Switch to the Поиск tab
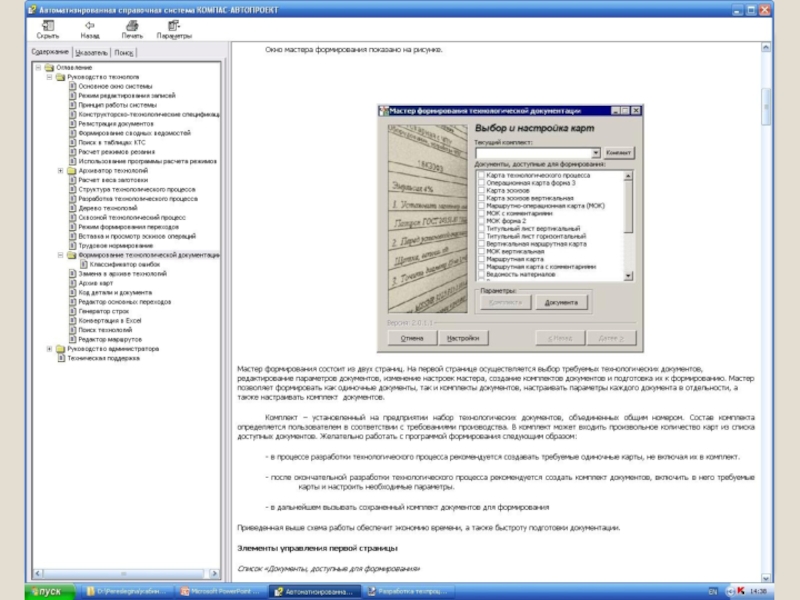The width and height of the screenshot is (800, 600). click(x=124, y=52)
